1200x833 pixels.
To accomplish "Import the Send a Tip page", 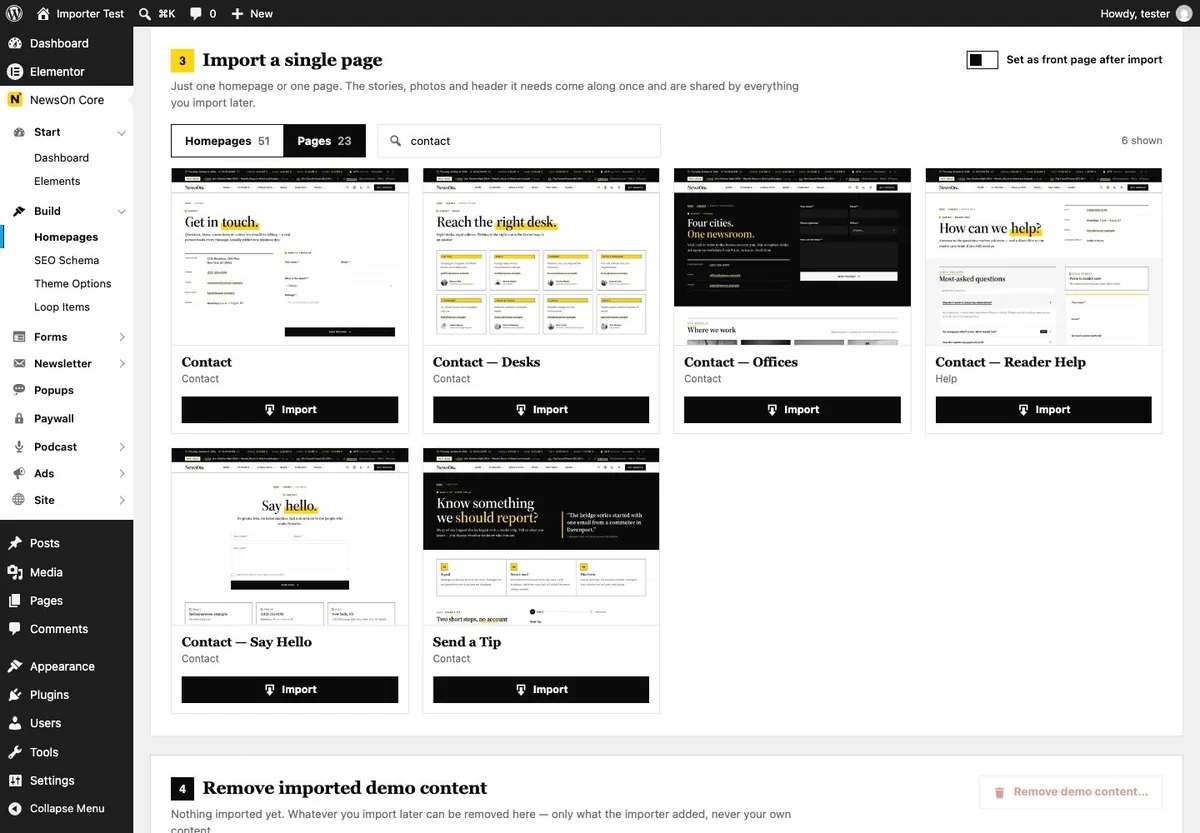I will [541, 690].
